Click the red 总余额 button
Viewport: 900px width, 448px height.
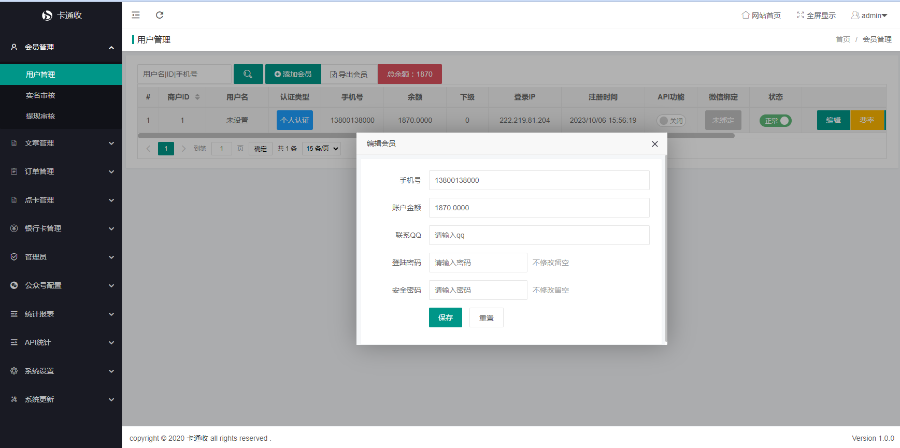410,74
